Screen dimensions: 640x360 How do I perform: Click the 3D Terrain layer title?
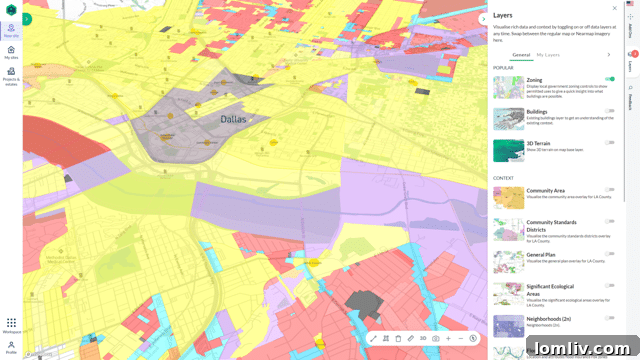[x=538, y=143]
